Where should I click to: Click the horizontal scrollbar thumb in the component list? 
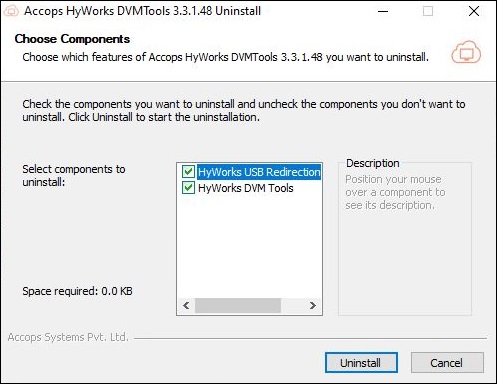click(x=238, y=305)
